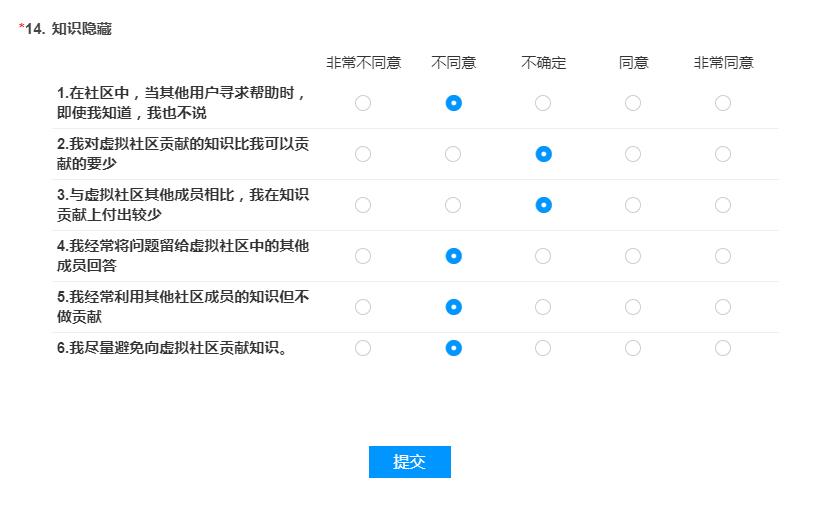Screen dimensions: 833x508
Task: Pick 不确定 for statement 4
Action: point(543,256)
